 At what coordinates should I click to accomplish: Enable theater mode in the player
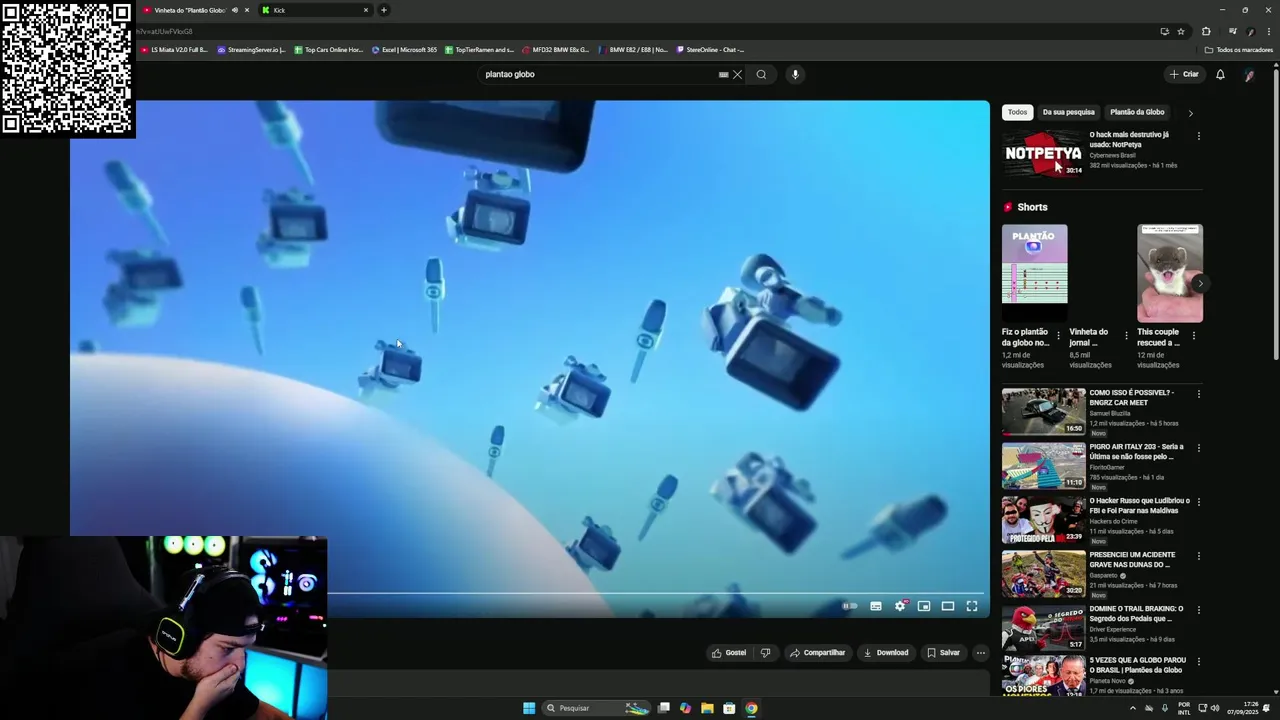click(948, 606)
